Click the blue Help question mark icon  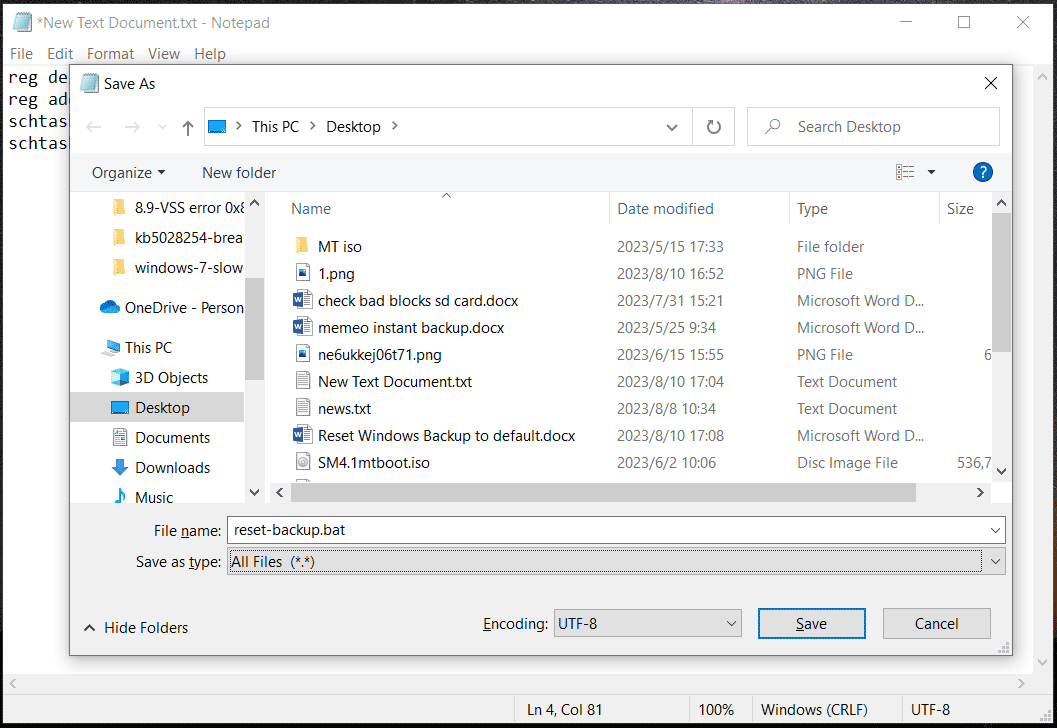982,172
